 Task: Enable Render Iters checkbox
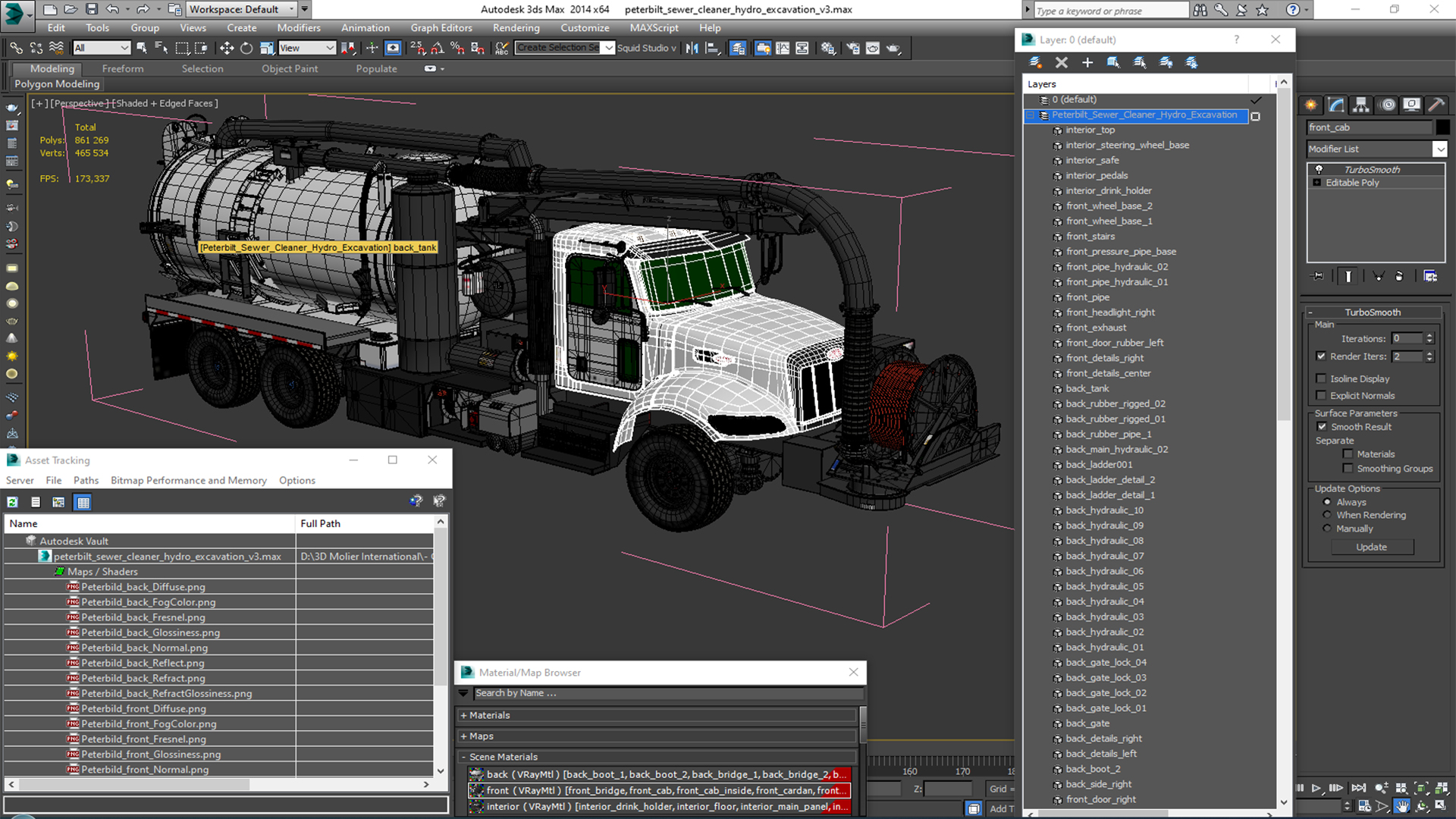pos(1321,356)
